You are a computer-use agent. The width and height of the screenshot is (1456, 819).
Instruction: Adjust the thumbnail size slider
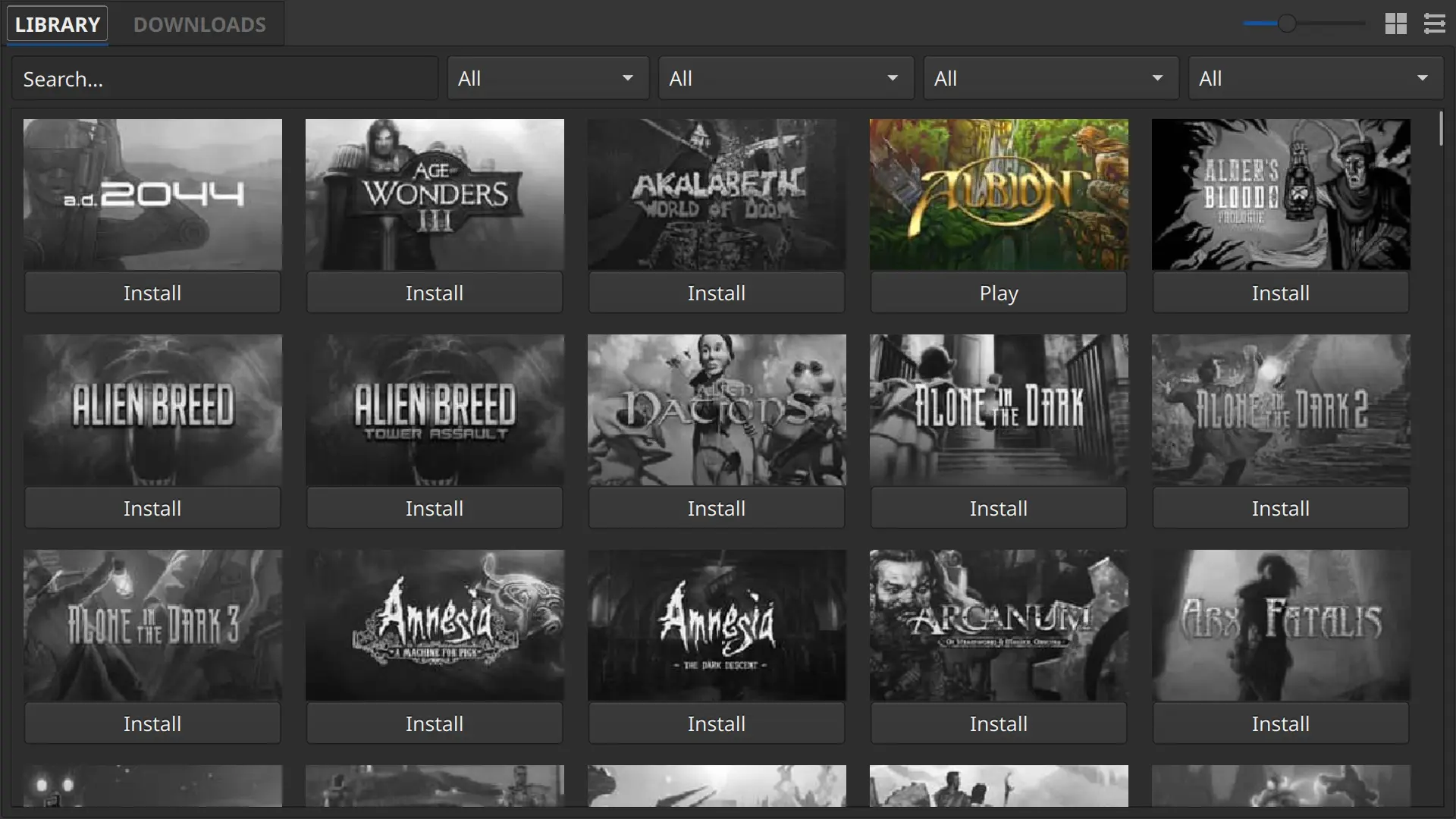pos(1287,24)
